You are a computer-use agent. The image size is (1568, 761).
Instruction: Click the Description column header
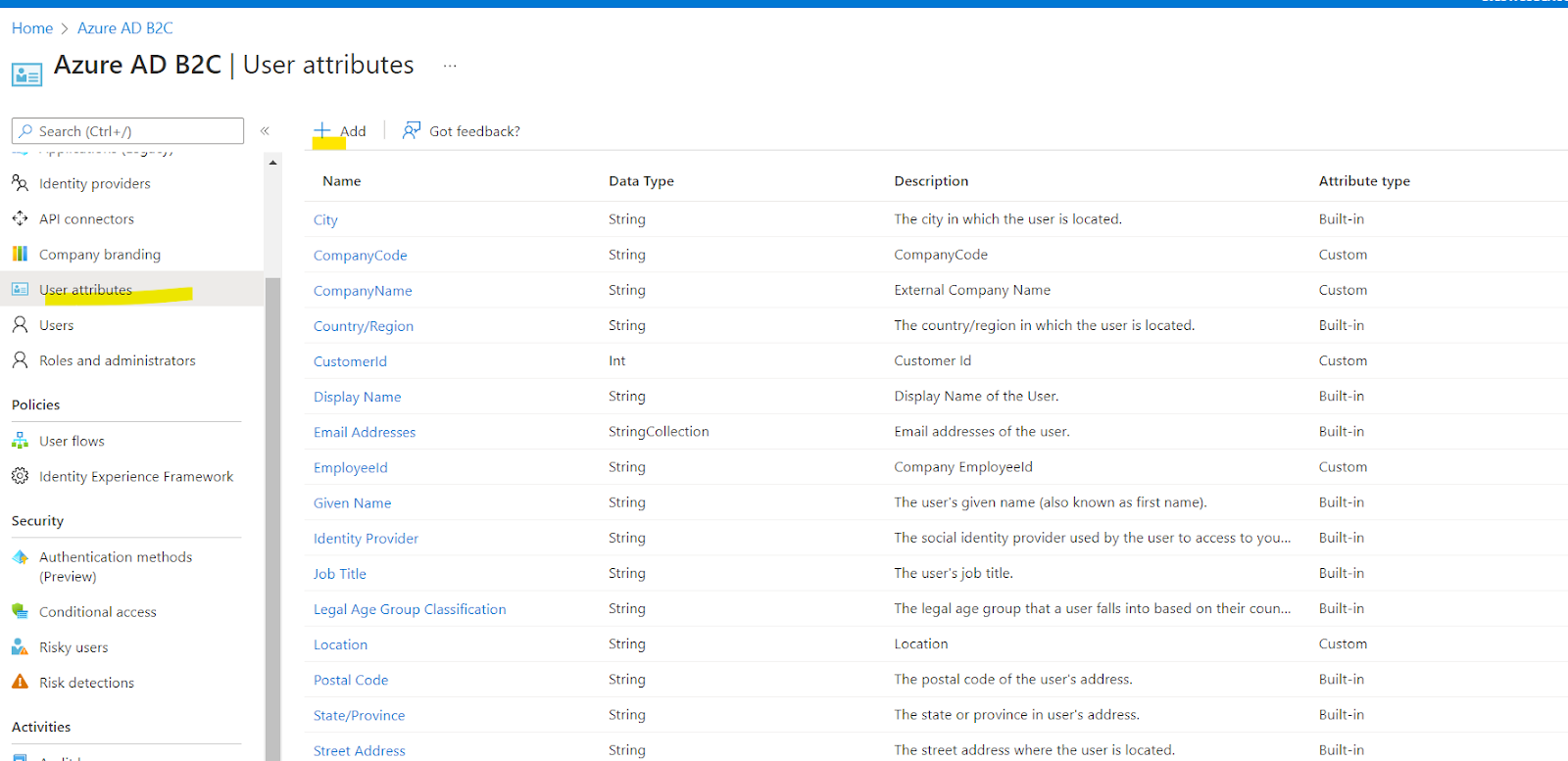pyautogui.click(x=931, y=180)
